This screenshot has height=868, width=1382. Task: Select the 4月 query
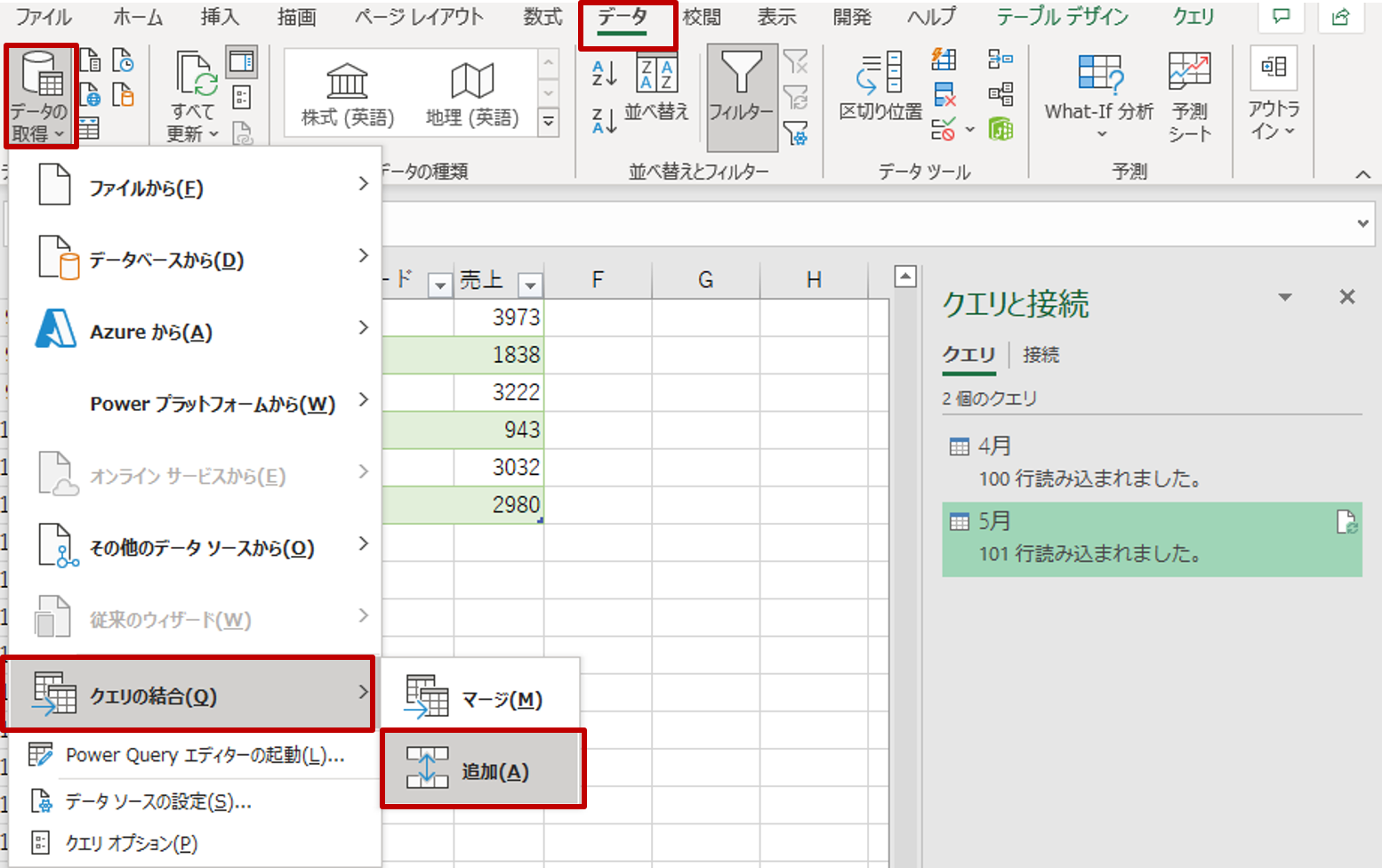click(x=1152, y=462)
